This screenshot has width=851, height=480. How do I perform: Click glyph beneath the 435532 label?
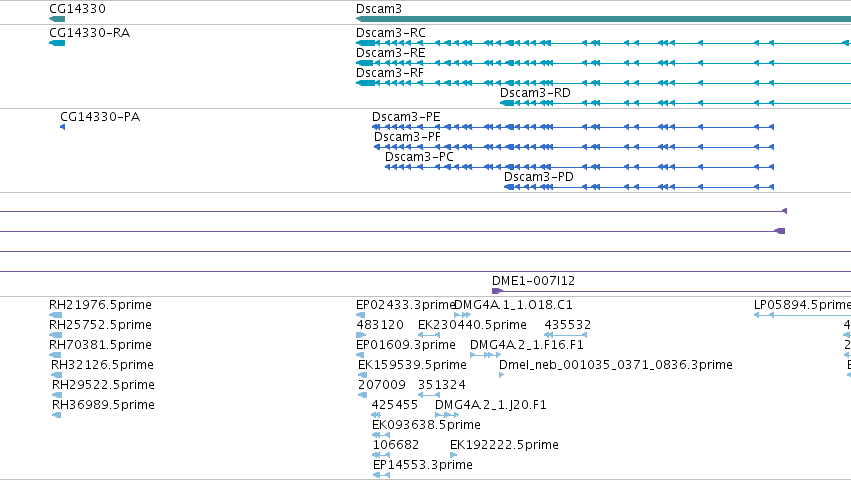tap(566, 335)
